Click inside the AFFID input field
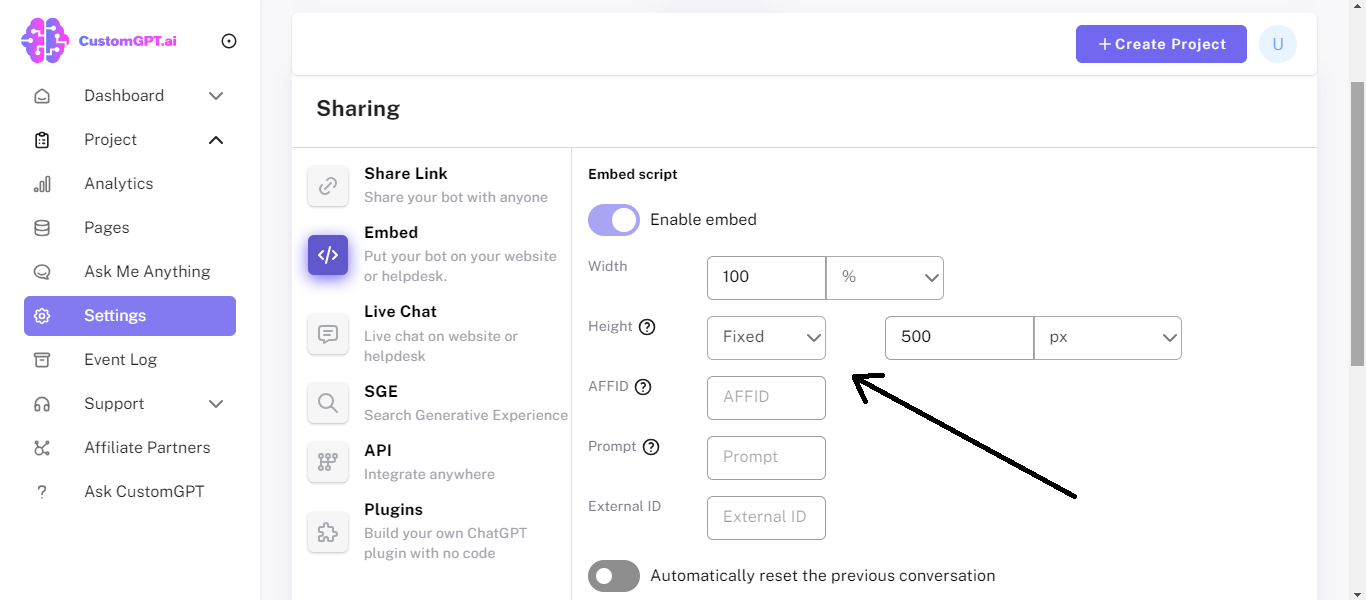Viewport: 1366px width, 600px height. coord(766,397)
